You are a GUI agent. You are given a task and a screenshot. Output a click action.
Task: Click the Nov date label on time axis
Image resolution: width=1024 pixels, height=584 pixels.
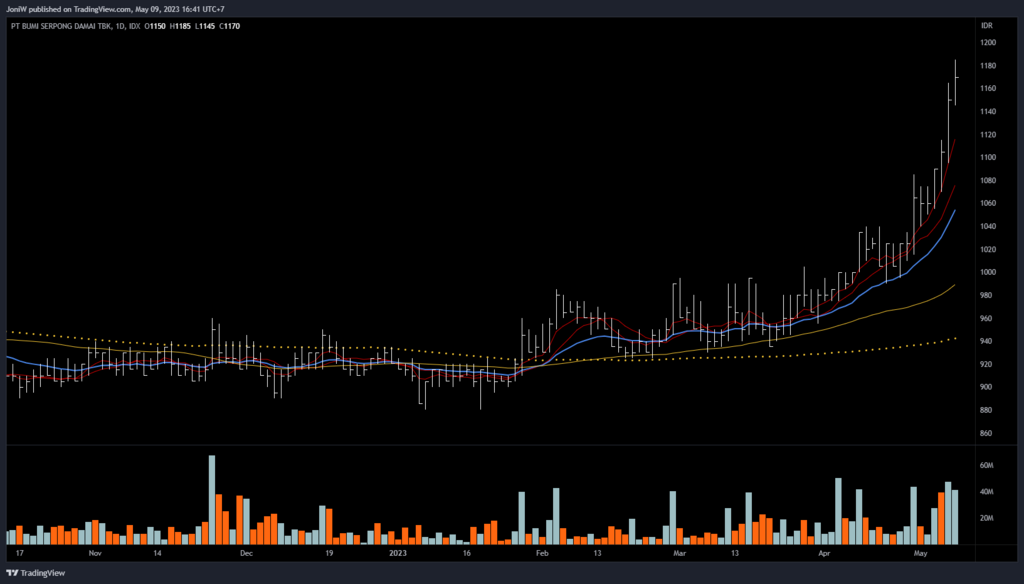95,552
